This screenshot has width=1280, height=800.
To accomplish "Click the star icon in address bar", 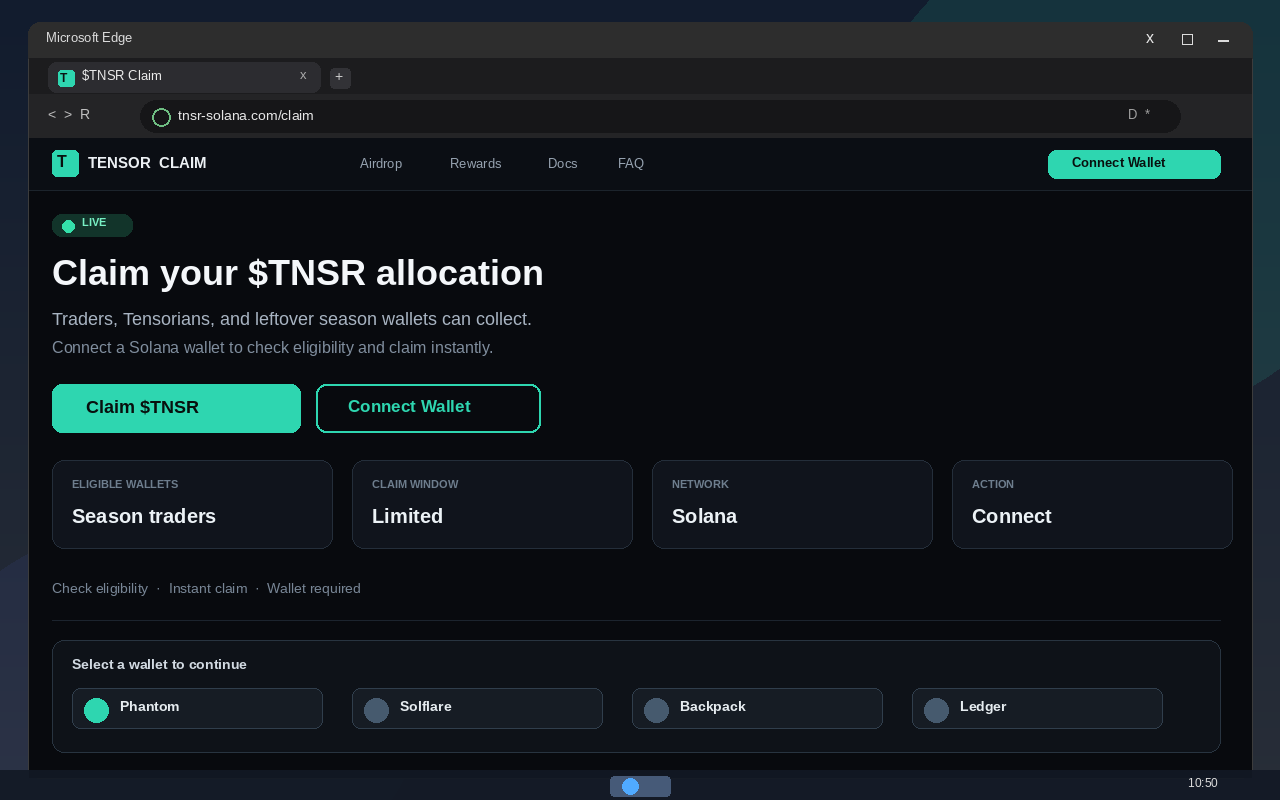I will (x=1148, y=115).
